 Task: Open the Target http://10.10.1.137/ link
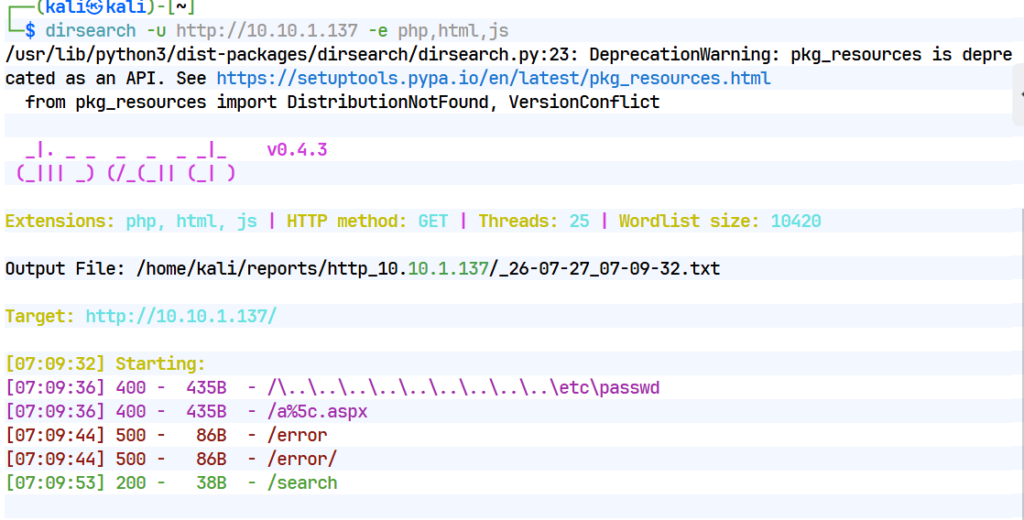pyautogui.click(x=181, y=316)
